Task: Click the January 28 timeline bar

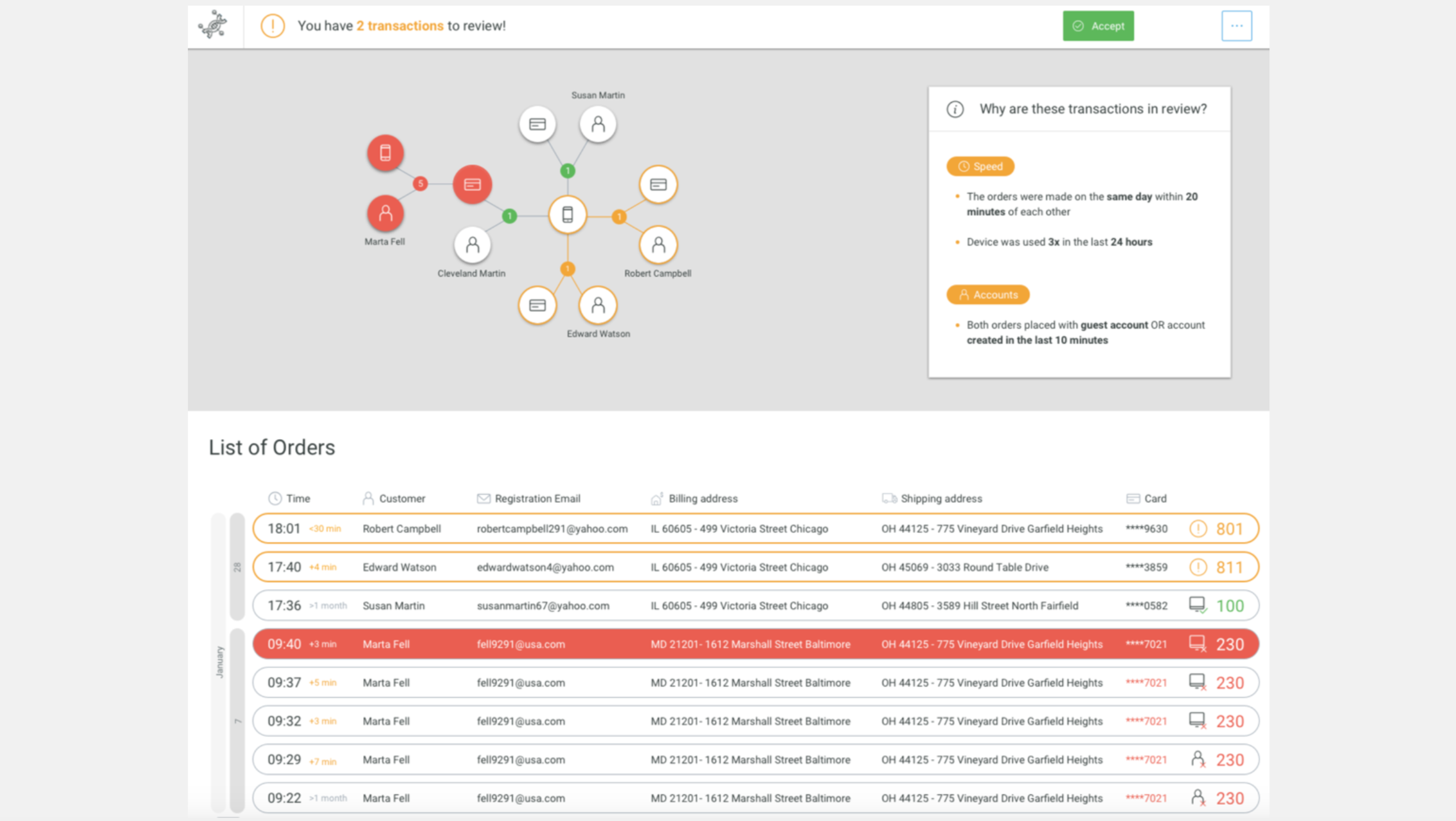Action: [x=237, y=566]
